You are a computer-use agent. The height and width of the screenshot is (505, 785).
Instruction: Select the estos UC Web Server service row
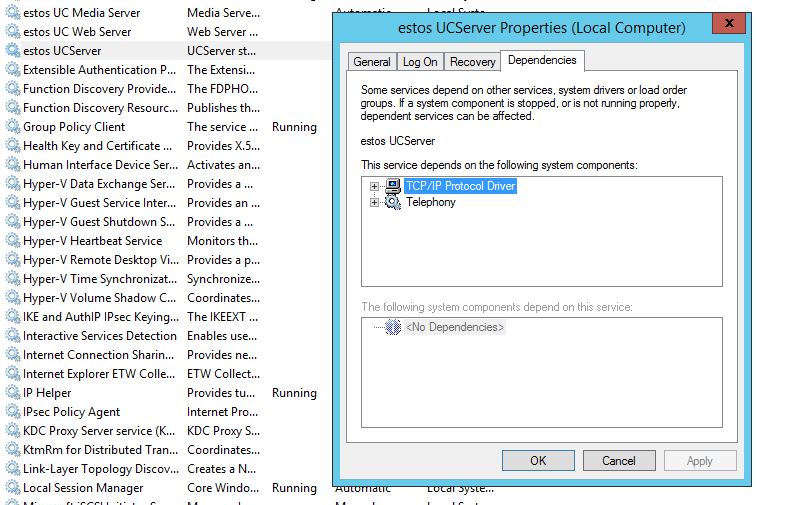(x=77, y=32)
